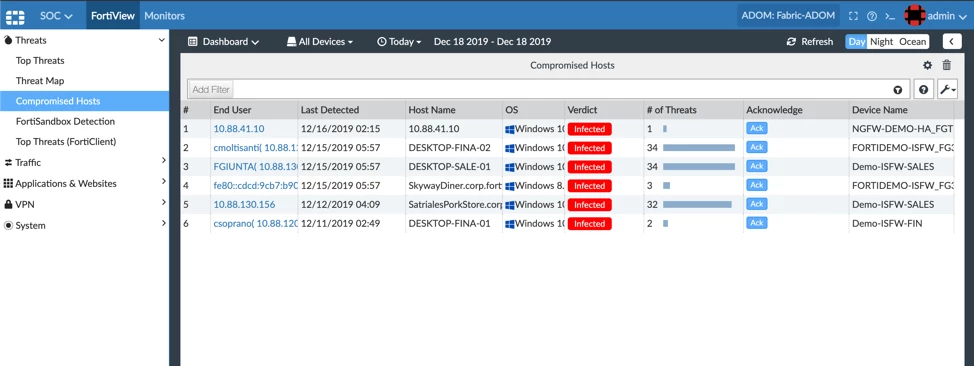Click Windows OS icon in DESKTOP-FINA-01 row
The image size is (974, 366).
pos(511,224)
